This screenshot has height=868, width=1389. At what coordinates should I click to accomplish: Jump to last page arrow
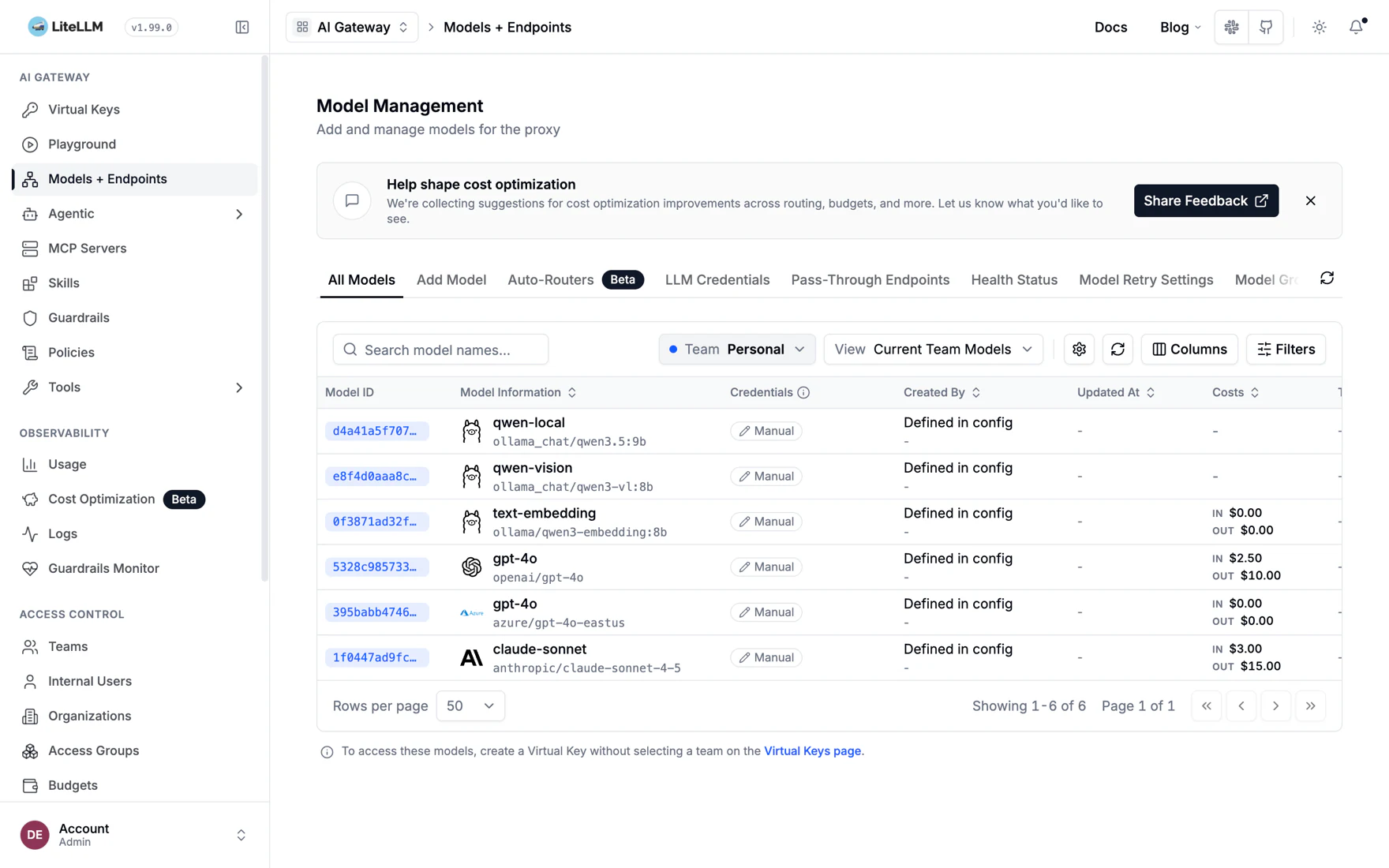click(x=1310, y=706)
